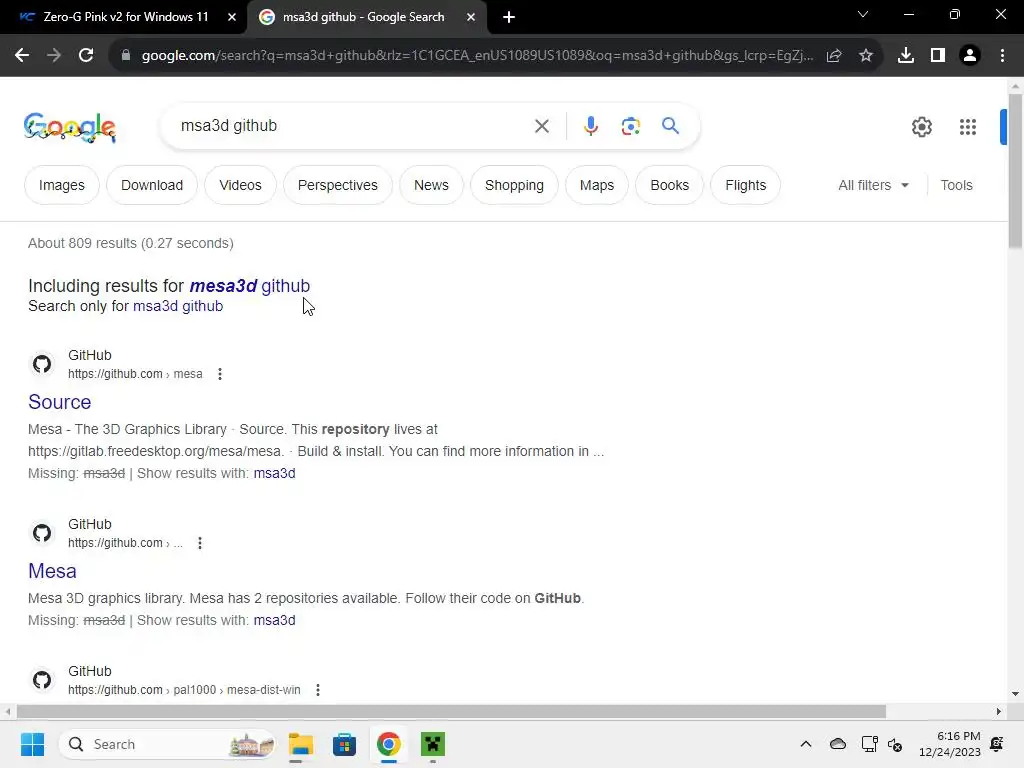Filter results by Flights

point(745,185)
